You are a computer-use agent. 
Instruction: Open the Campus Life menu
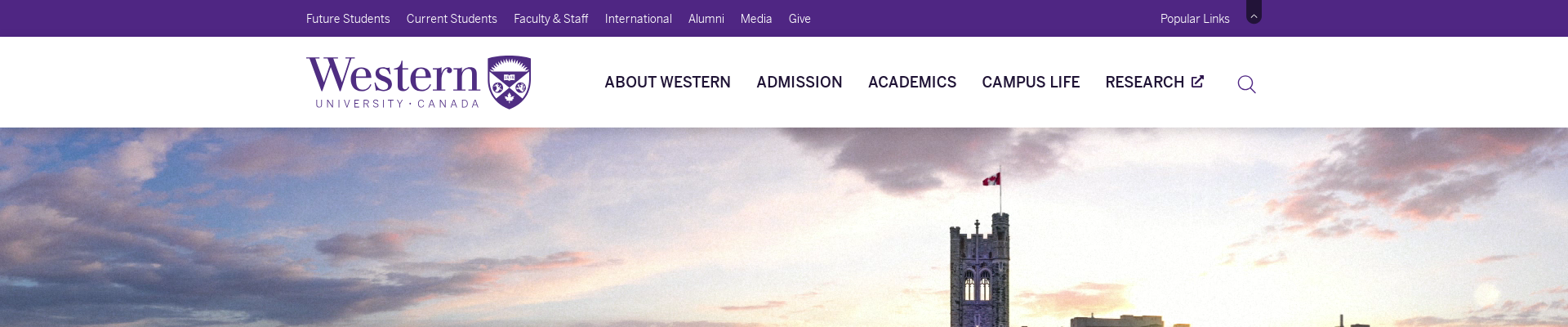click(x=1031, y=82)
